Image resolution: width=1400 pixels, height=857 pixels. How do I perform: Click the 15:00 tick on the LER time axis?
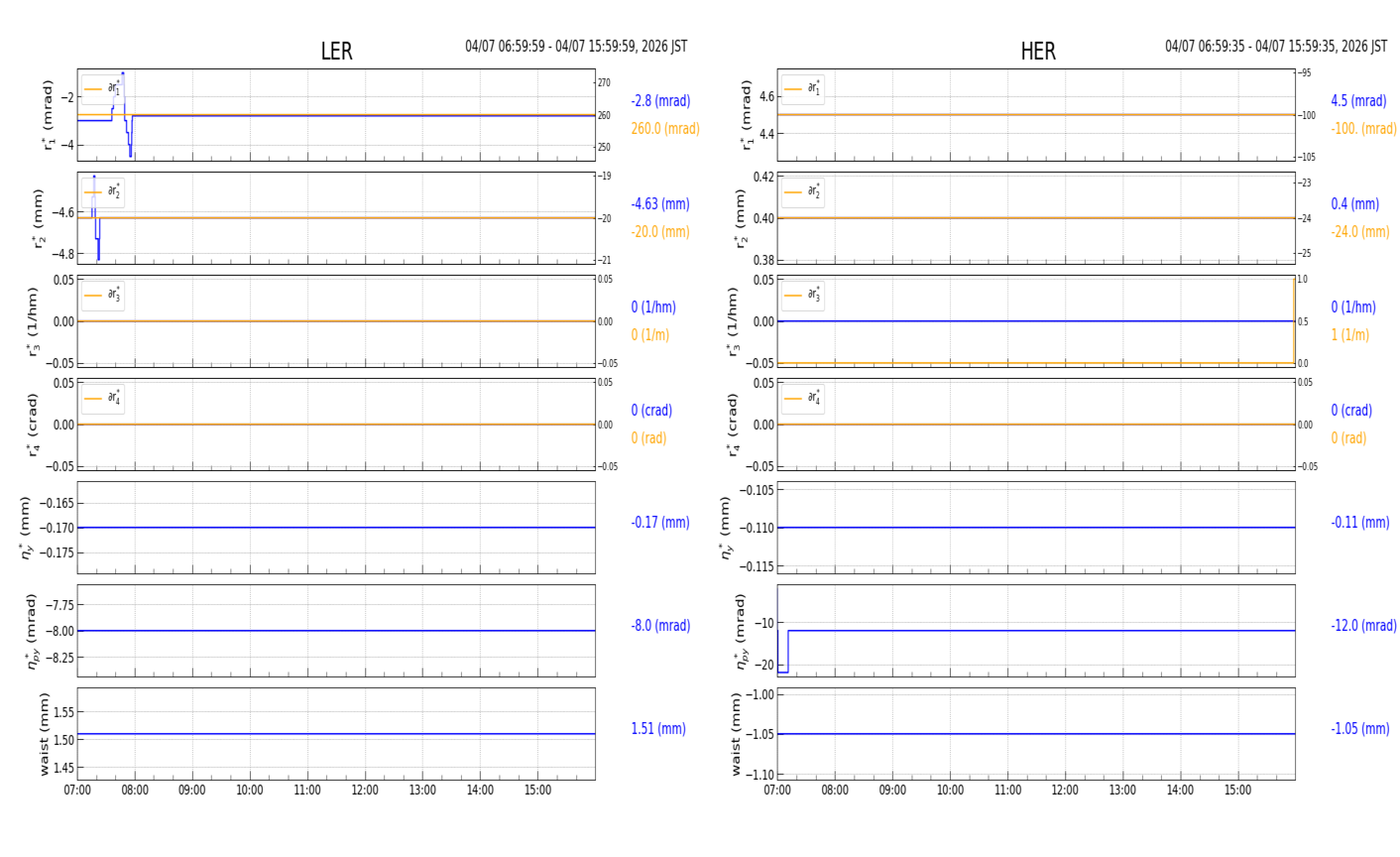pyautogui.click(x=537, y=791)
